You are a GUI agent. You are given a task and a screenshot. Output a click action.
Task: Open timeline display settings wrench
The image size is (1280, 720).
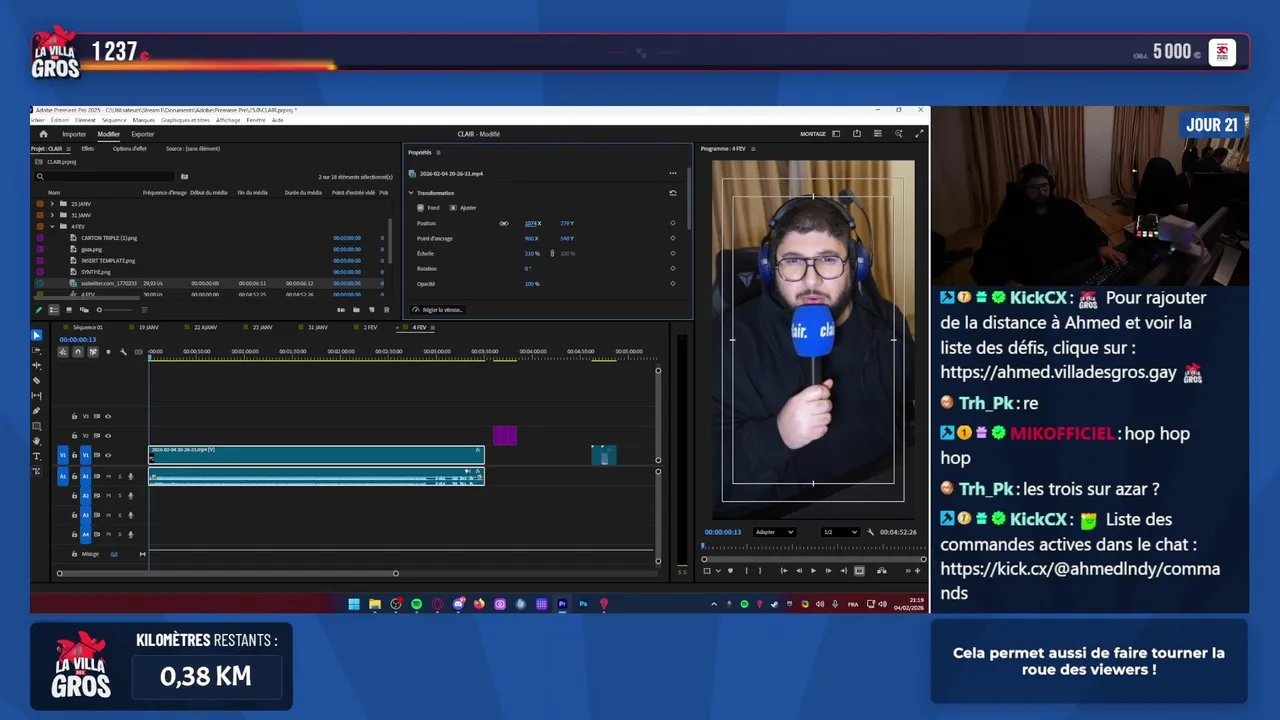[123, 352]
